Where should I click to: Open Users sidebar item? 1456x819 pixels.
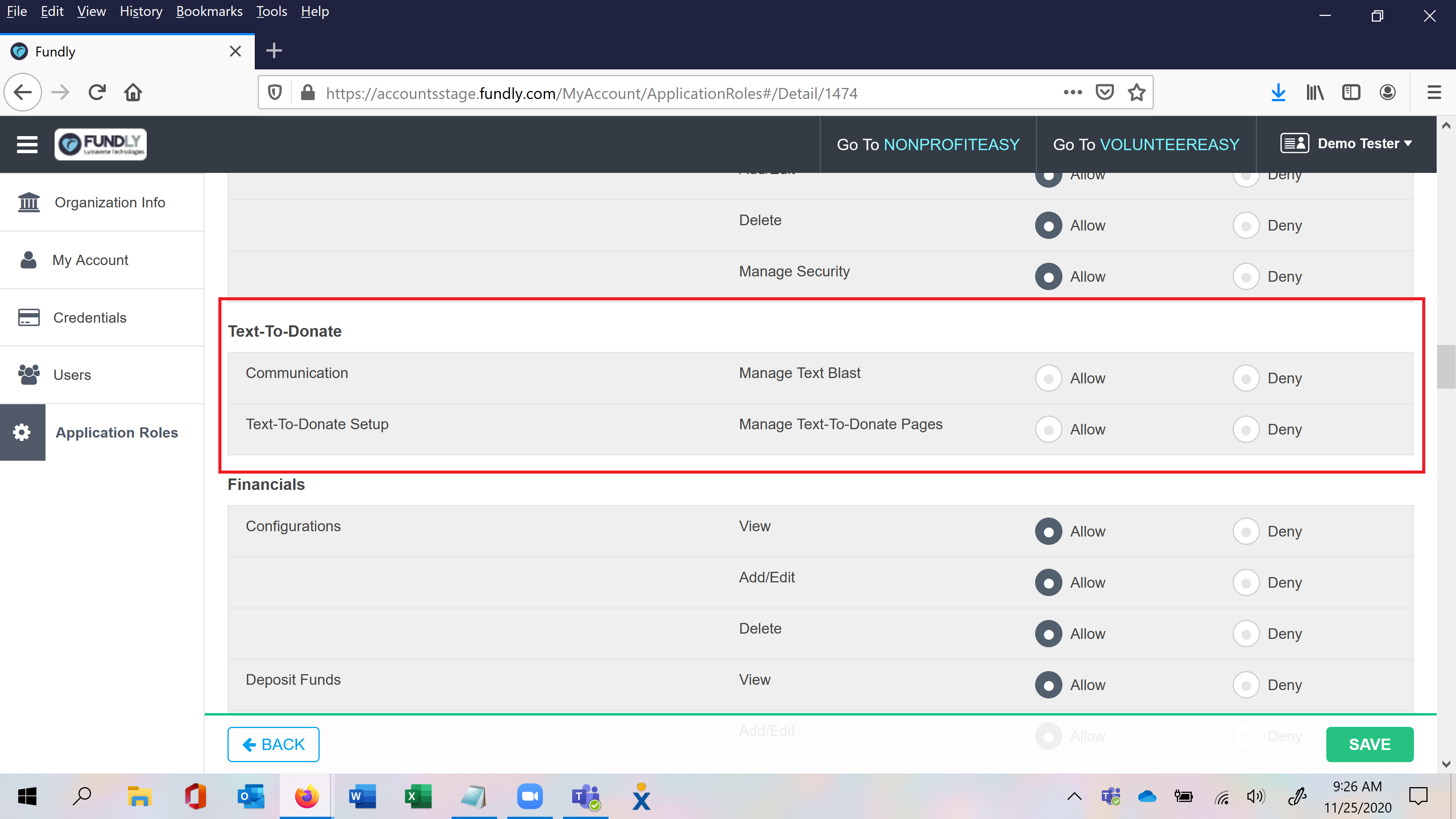coord(102,375)
